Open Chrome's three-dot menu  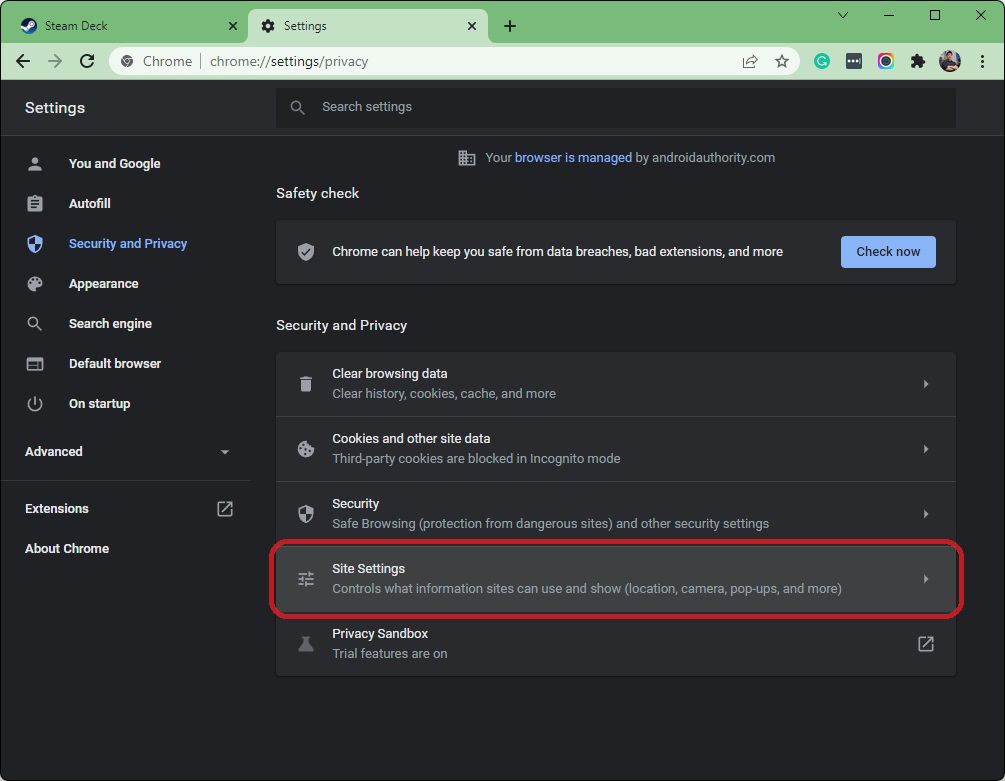(x=982, y=62)
